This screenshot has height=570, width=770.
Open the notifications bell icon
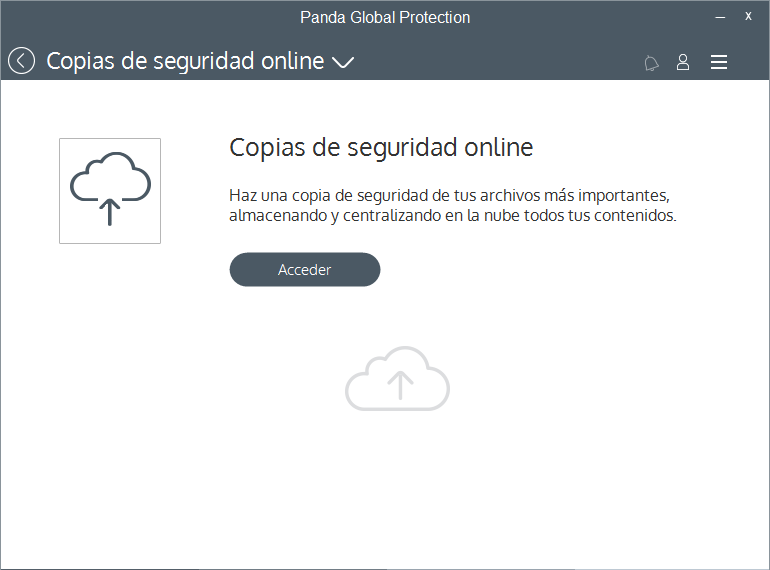click(651, 63)
